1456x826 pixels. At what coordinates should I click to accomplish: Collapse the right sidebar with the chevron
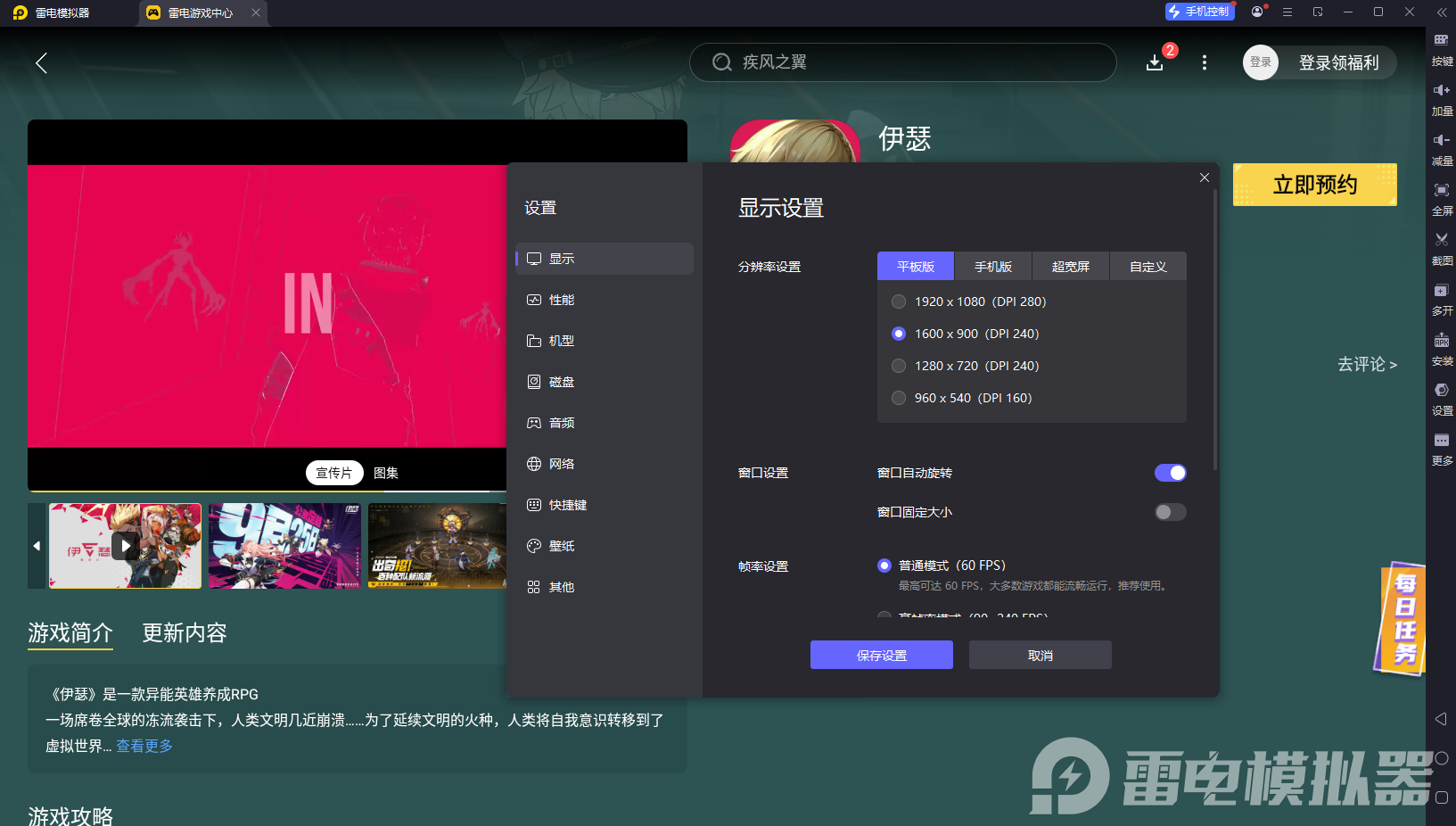[x=1442, y=12]
